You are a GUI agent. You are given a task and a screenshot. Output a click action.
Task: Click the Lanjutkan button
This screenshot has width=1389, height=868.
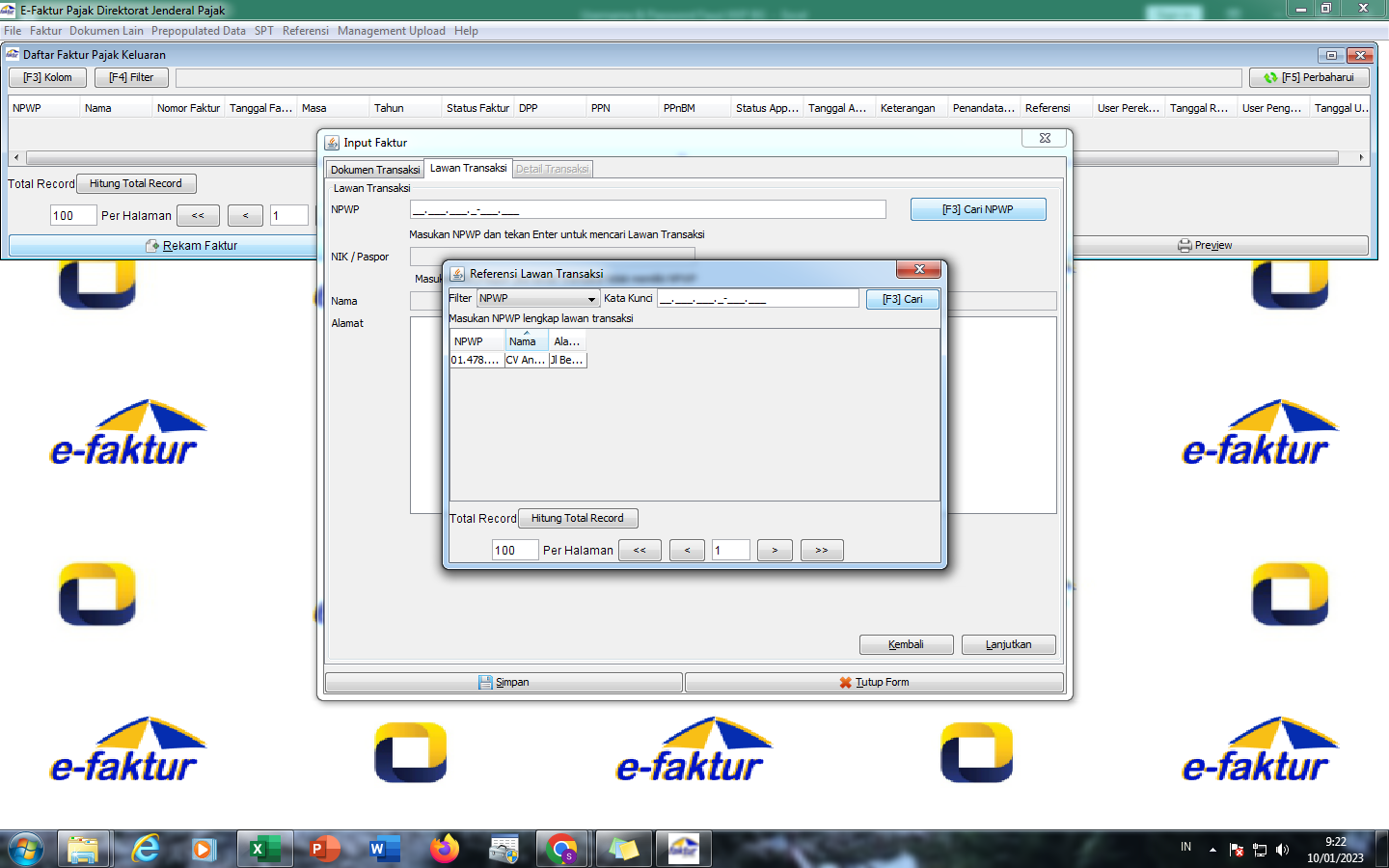pos(1008,644)
